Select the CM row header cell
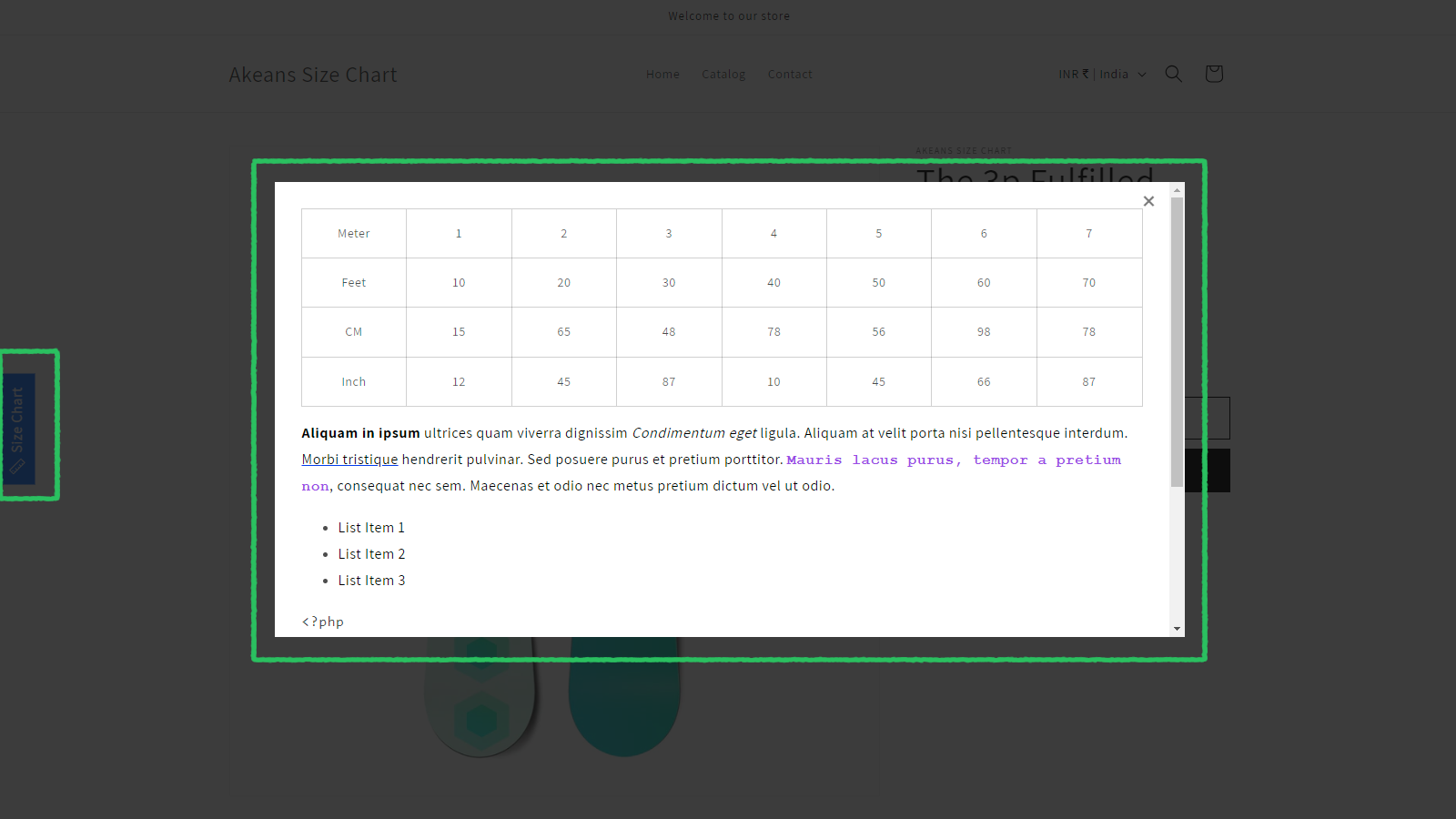The image size is (1456, 819). tap(354, 332)
